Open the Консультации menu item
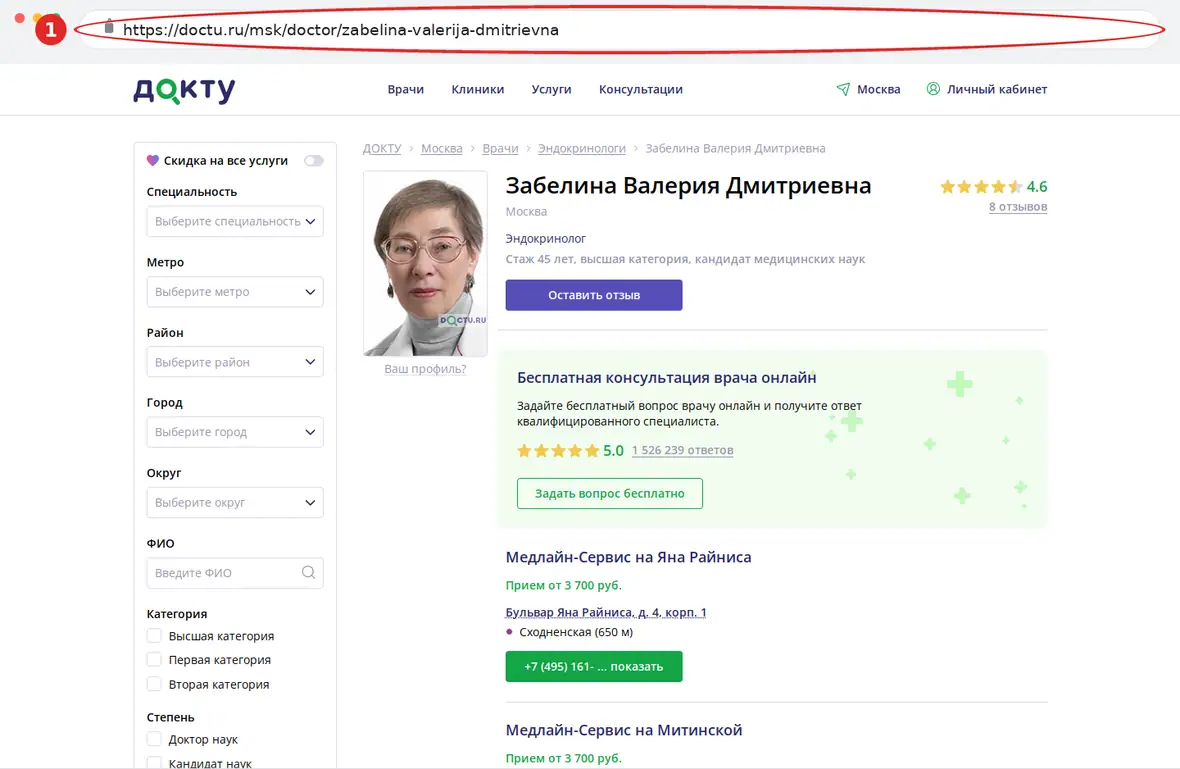 641,89
